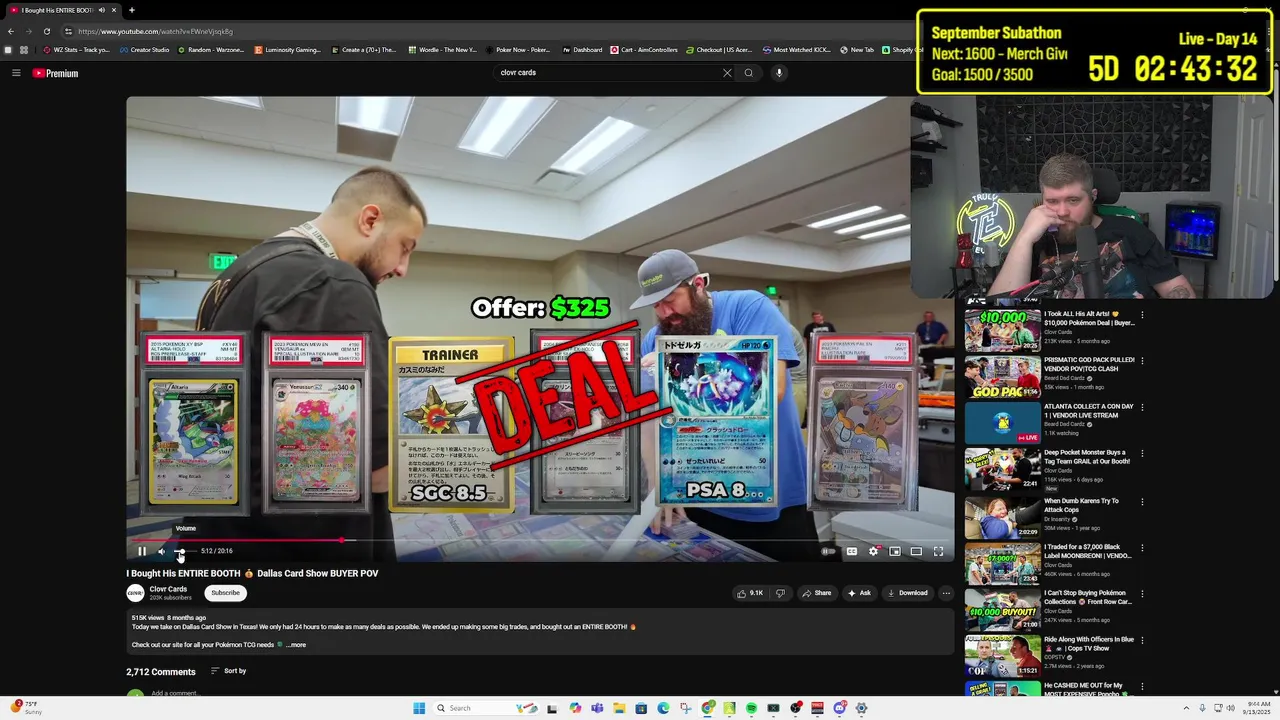Close the 'I Bought His ENTIRE BOOTH' tab
The image size is (1280, 720).
(114, 10)
